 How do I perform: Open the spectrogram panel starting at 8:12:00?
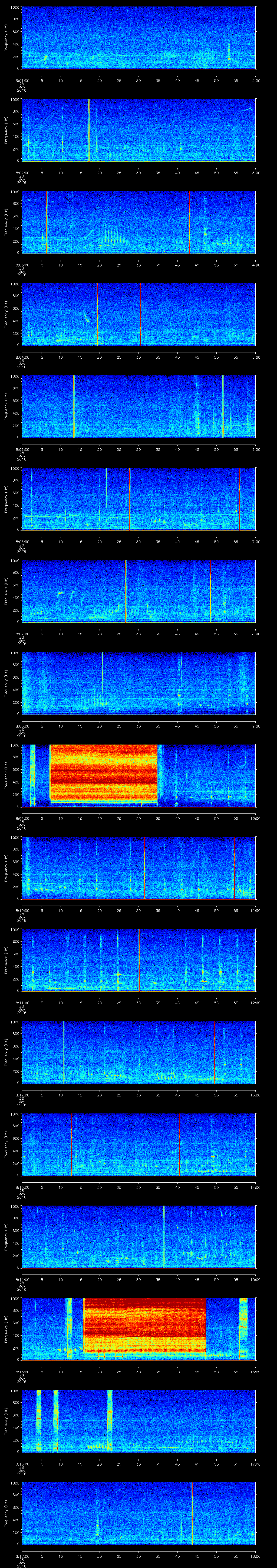pos(138,1052)
